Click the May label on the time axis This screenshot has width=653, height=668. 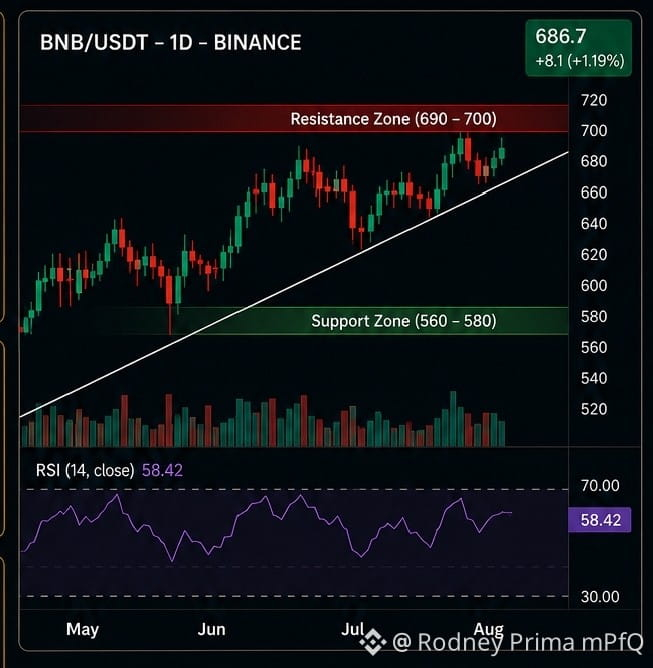click(x=83, y=630)
